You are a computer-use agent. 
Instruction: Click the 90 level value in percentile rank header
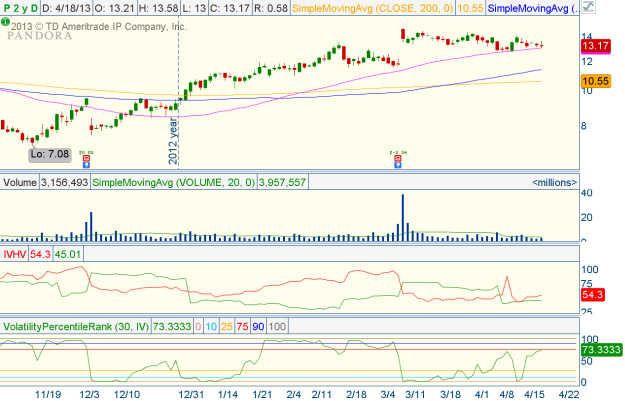259,327
